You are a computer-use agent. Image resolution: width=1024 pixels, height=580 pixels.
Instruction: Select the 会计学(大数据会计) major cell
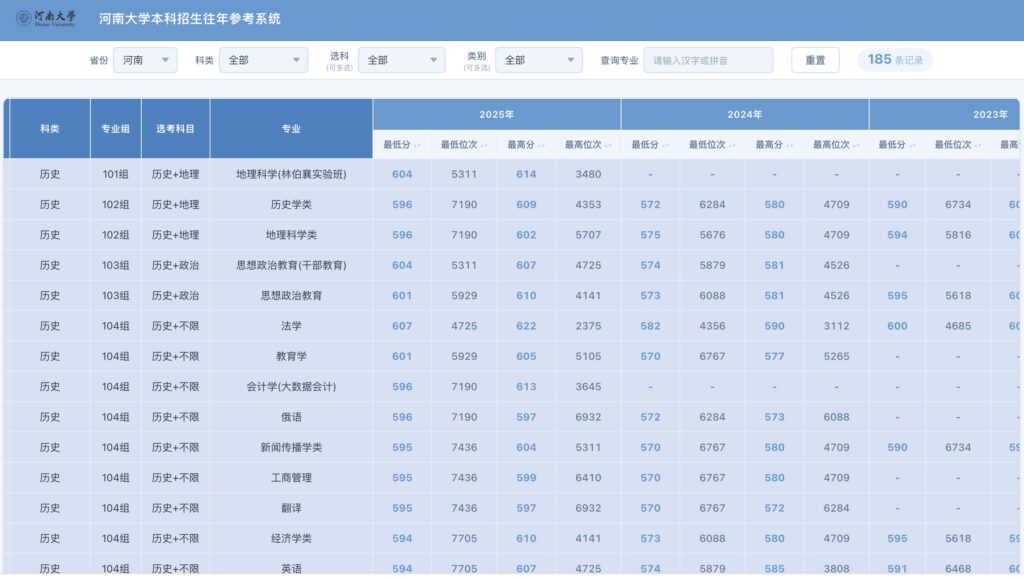[x=291, y=387]
